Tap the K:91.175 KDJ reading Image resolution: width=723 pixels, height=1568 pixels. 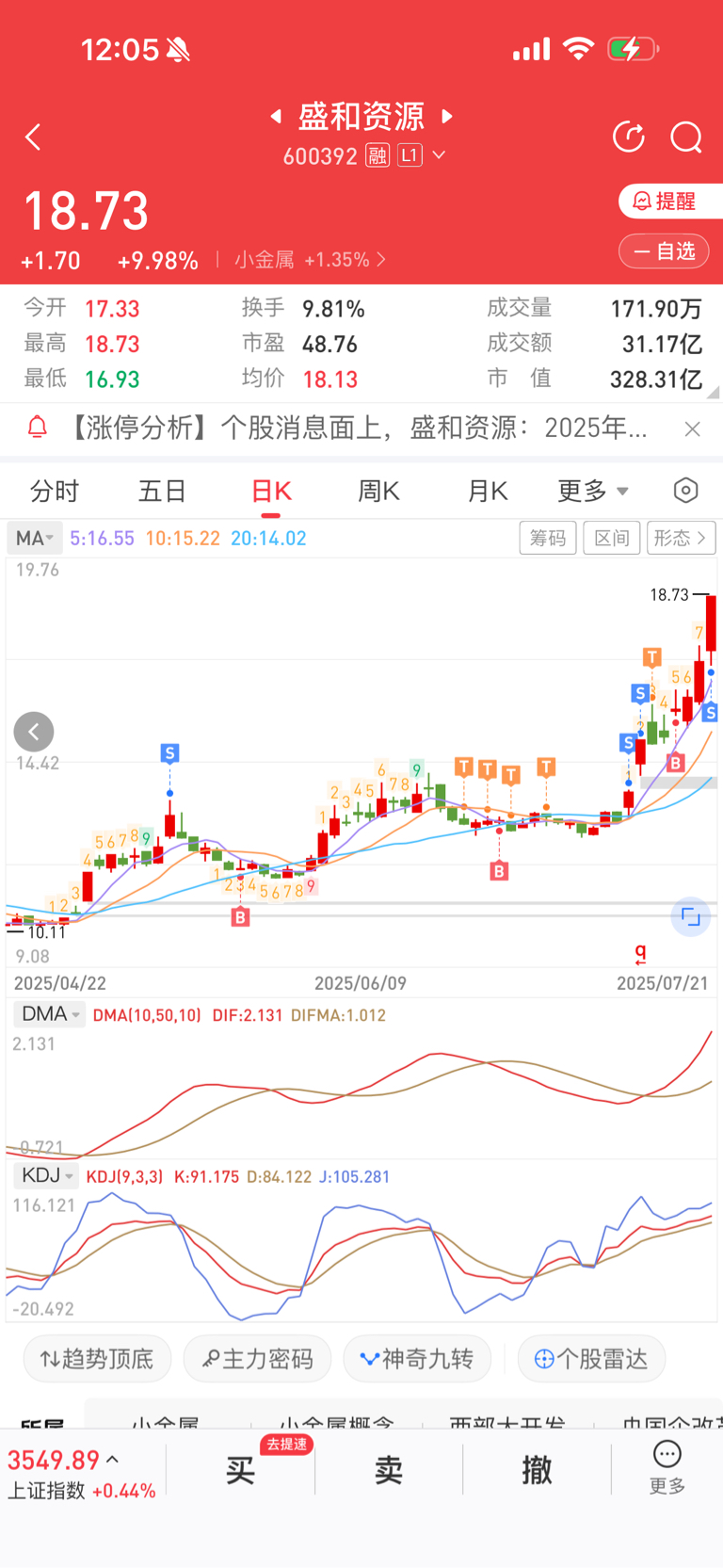point(206,1177)
